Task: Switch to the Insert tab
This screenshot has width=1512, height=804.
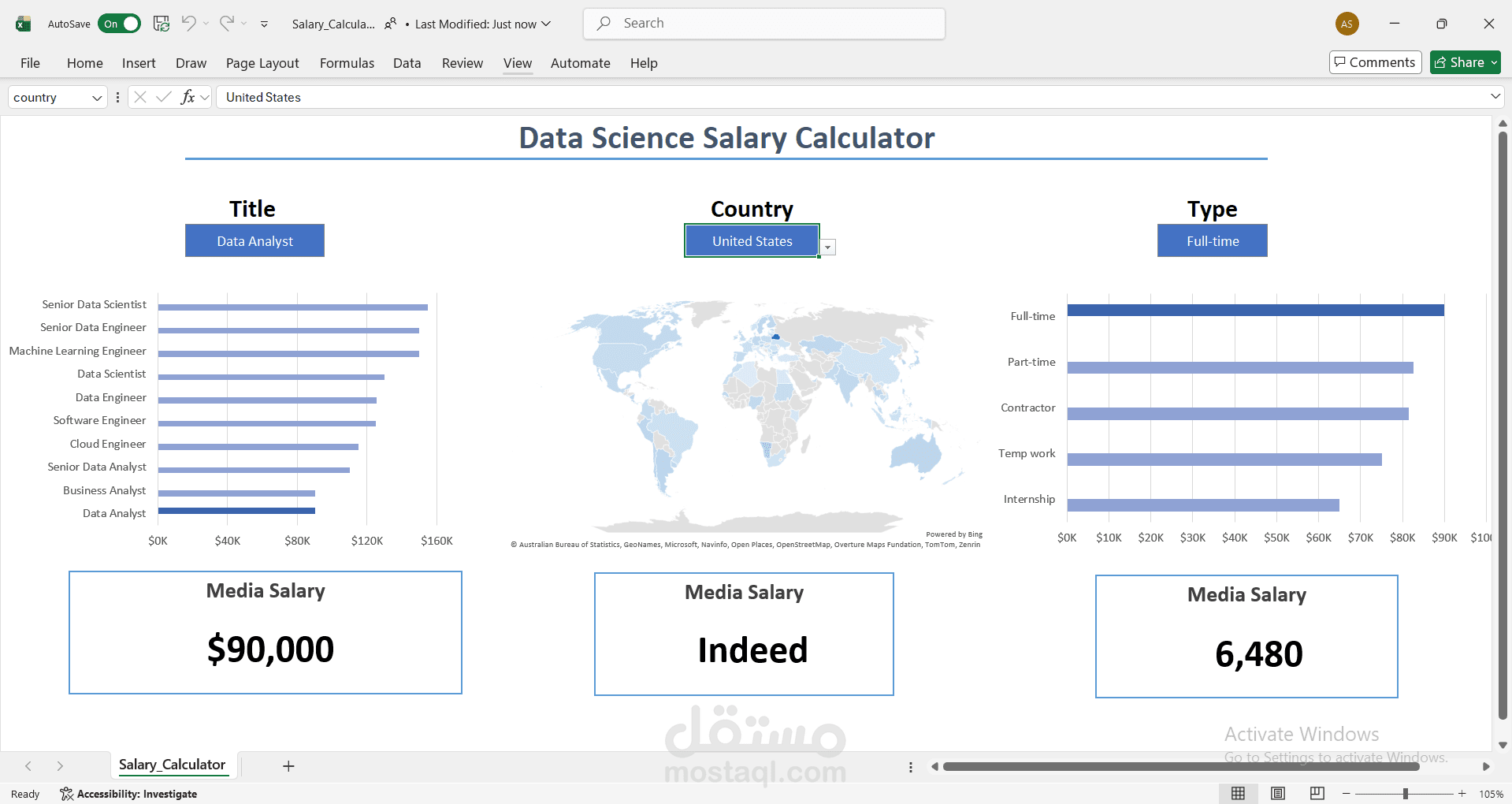Action: (139, 63)
